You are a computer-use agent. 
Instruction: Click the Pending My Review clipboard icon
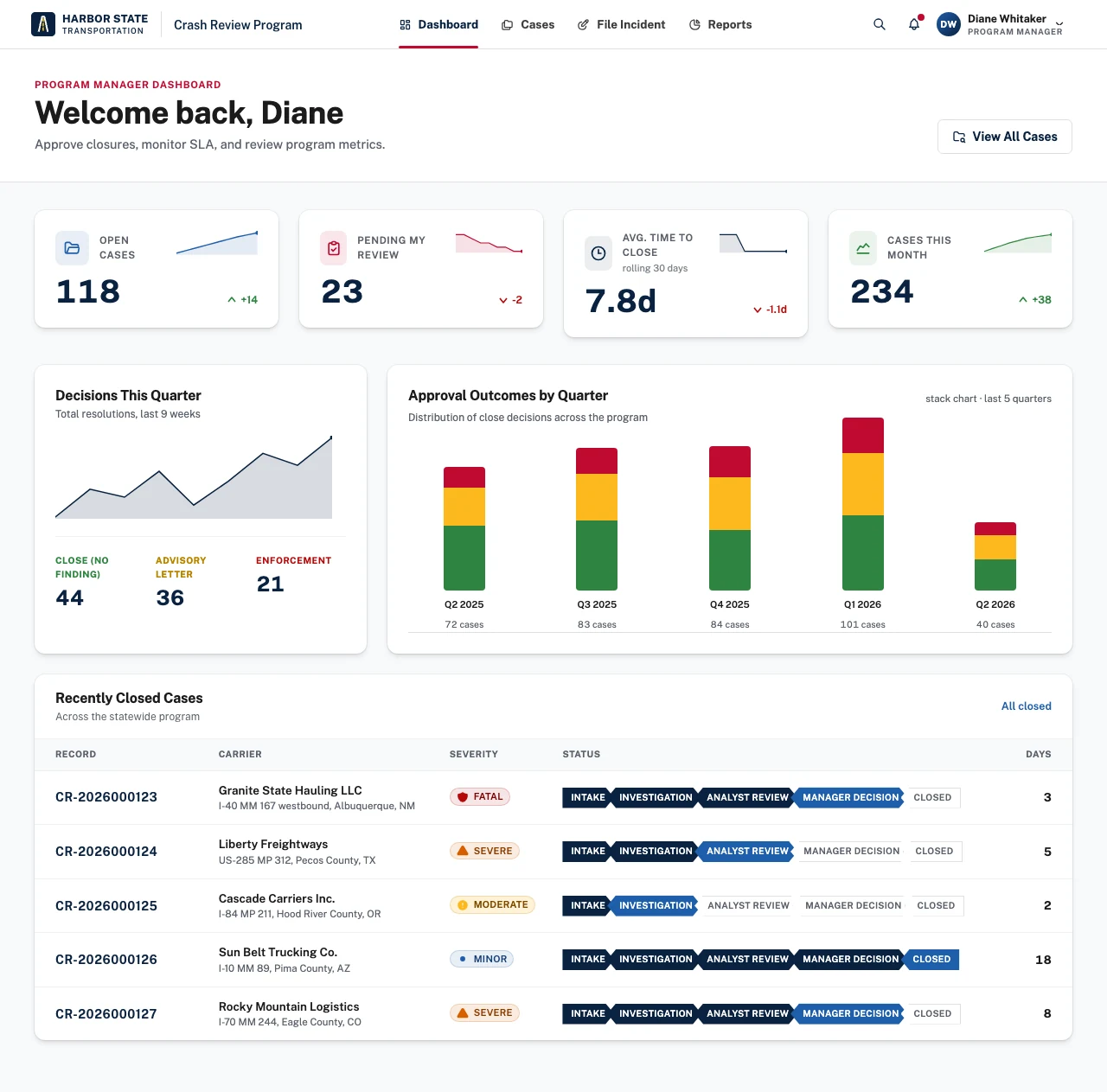pyautogui.click(x=334, y=248)
